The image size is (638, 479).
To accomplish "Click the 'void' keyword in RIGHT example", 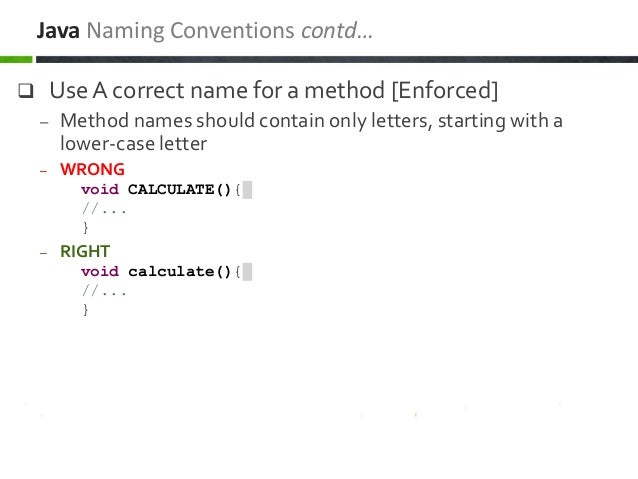I will pos(100,271).
